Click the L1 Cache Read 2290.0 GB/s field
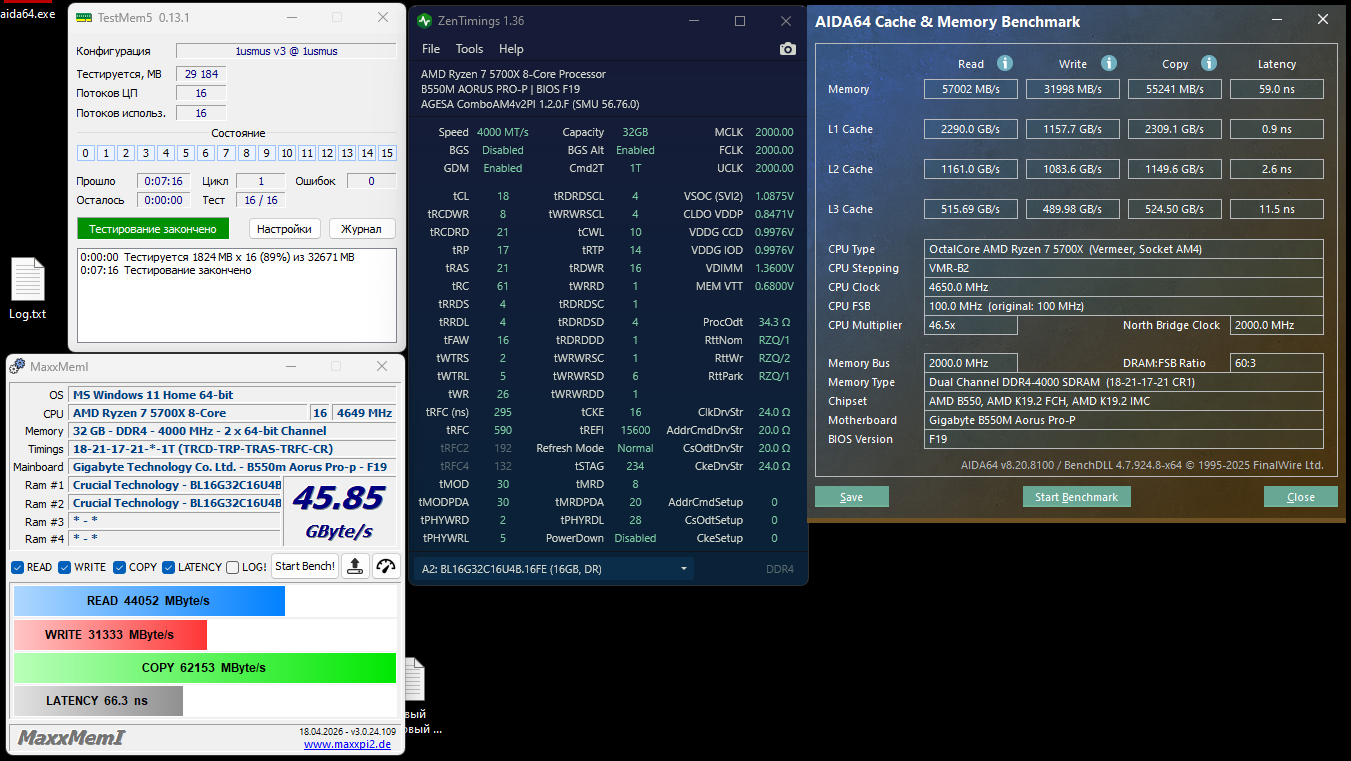 tap(970, 129)
